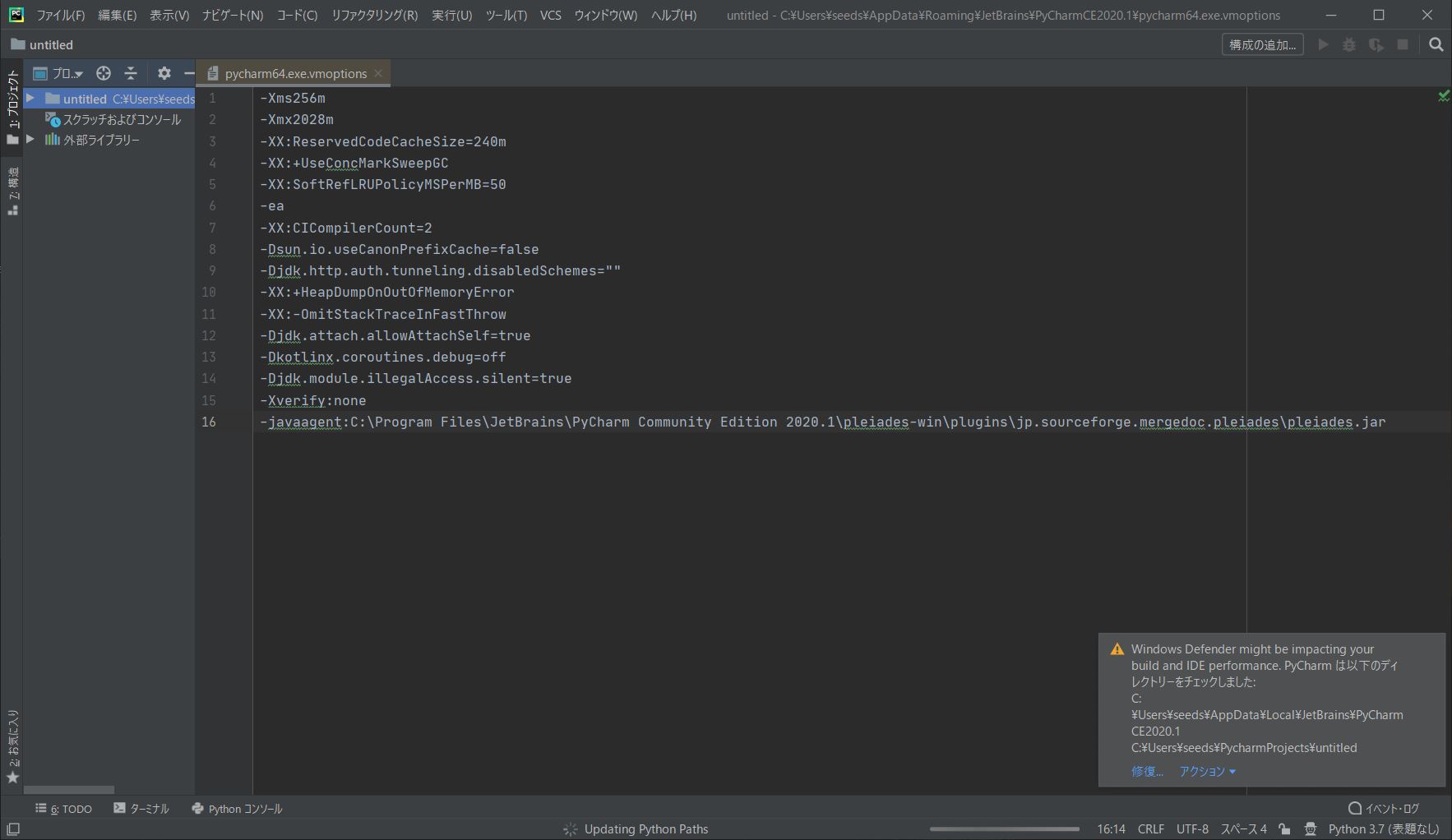This screenshot has height=840, width=1452.
Task: Click the collapse all icon in project panel
Action: pyautogui.click(x=130, y=73)
